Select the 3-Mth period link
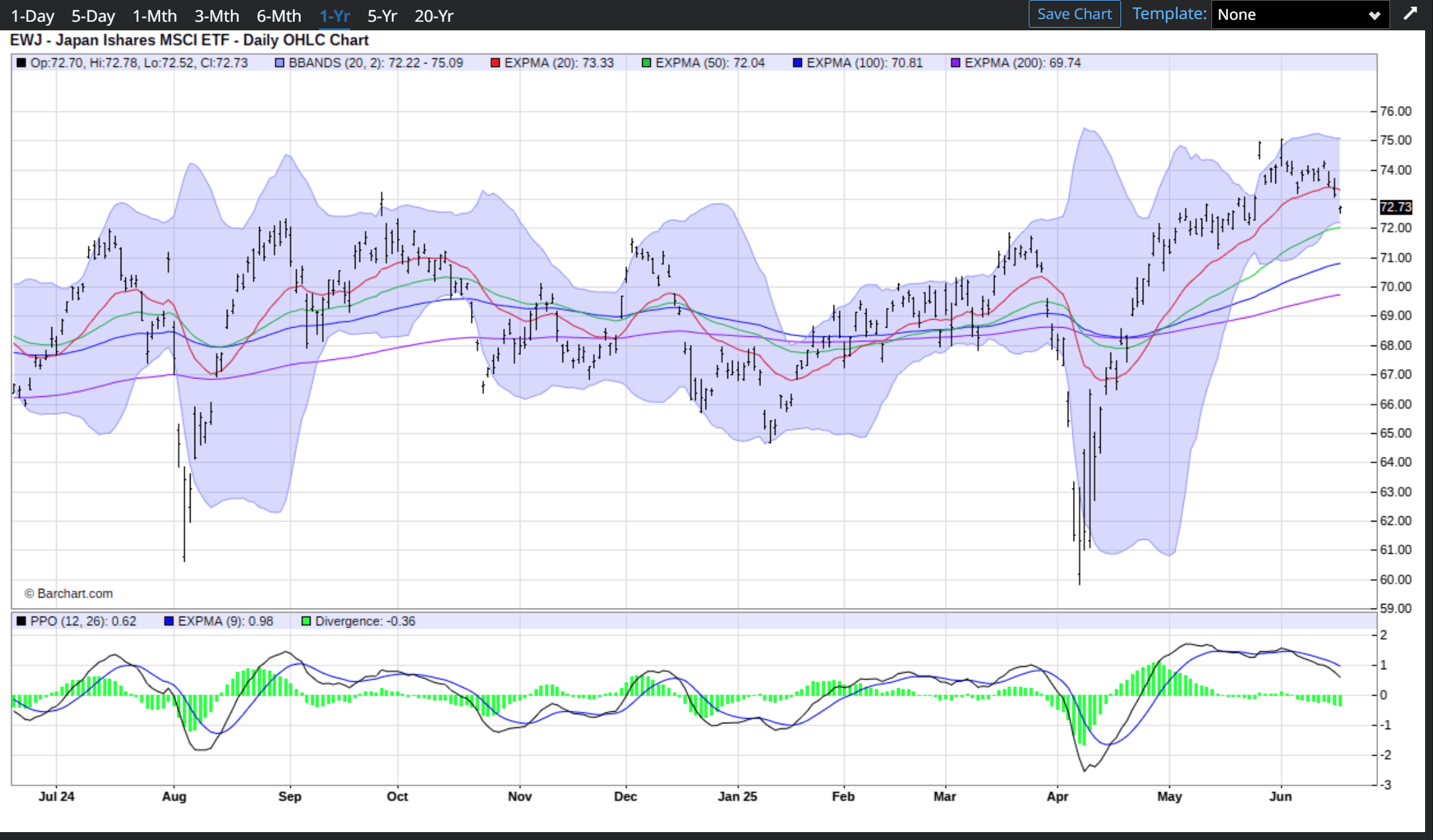Screen dimensions: 1433x840 (x=216, y=16)
